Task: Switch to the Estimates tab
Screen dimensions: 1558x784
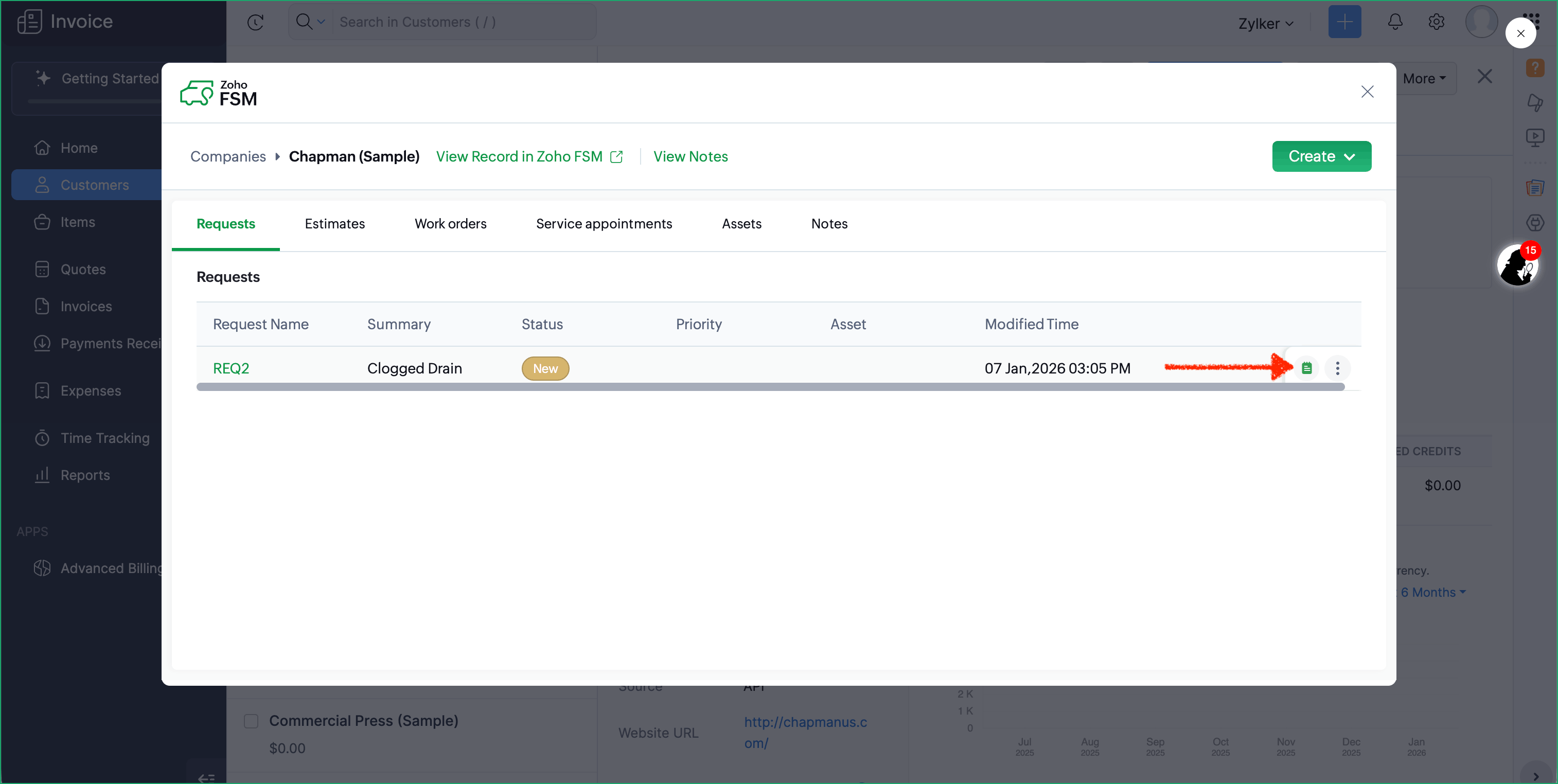Action: [334, 224]
